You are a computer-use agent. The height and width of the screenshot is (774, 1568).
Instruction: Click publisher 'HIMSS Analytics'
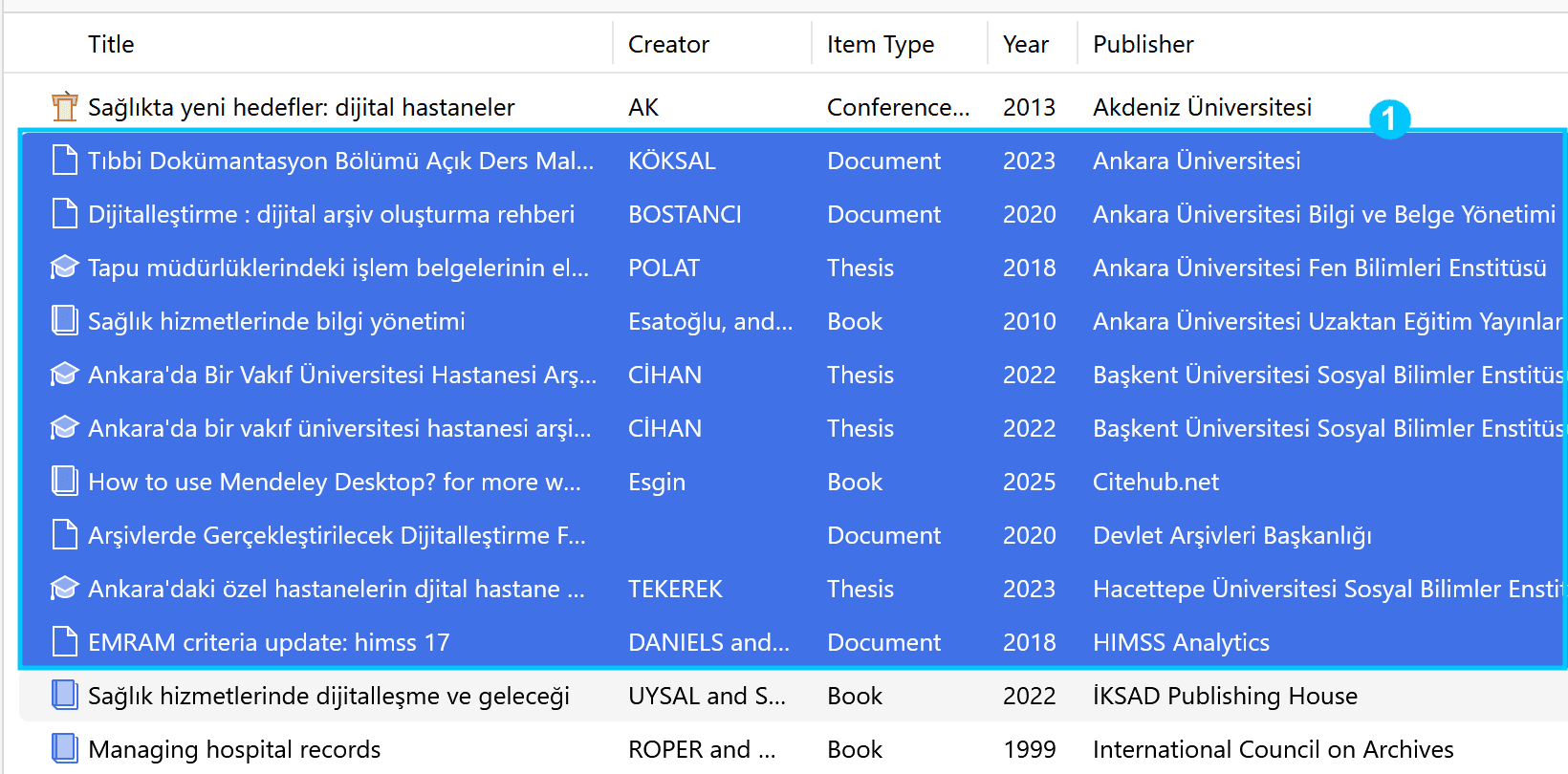(1181, 642)
